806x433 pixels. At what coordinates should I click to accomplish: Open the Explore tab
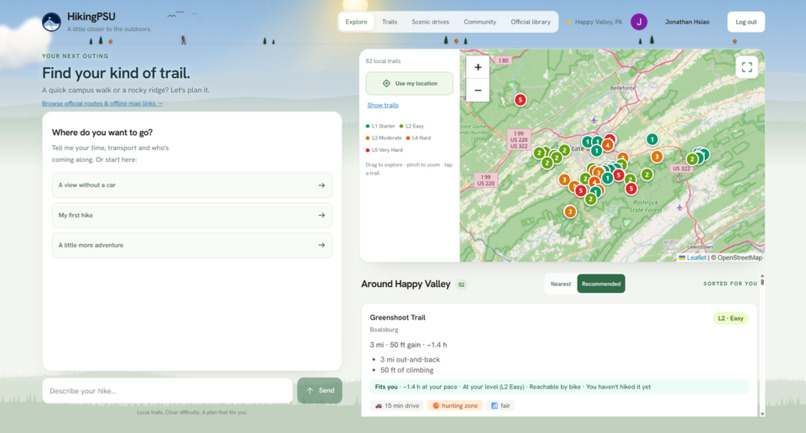[356, 22]
